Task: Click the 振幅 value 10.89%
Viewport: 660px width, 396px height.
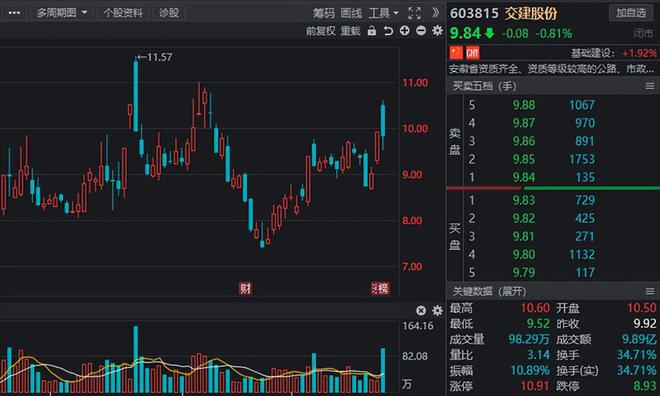Action: (x=530, y=370)
